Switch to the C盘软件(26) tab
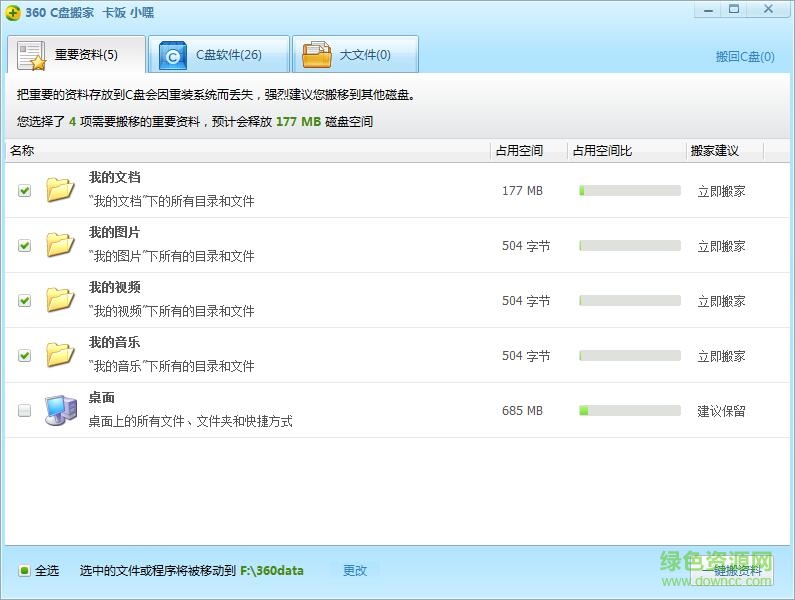The height and width of the screenshot is (600, 795). click(218, 55)
